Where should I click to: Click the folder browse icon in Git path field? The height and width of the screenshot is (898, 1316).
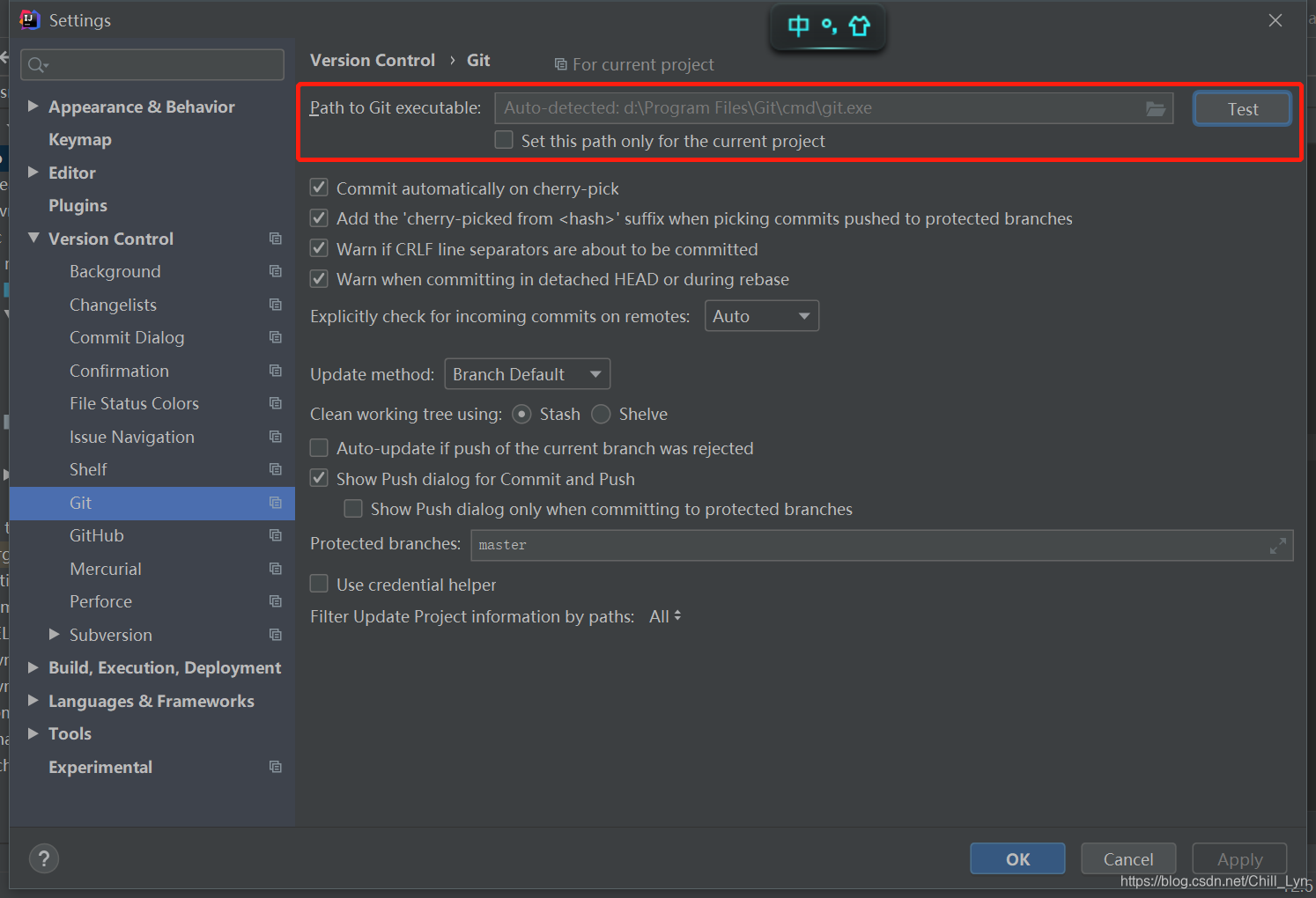tap(1155, 108)
